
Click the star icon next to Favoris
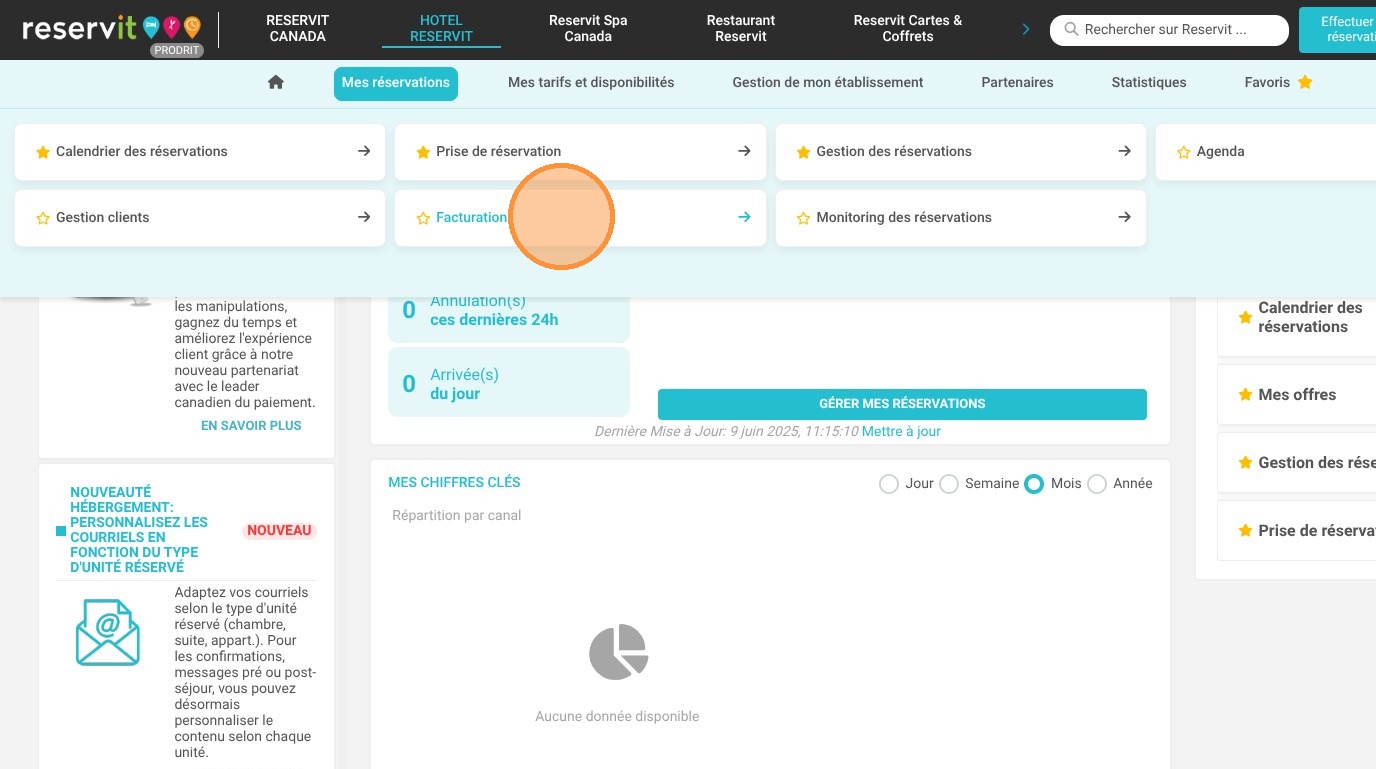pyautogui.click(x=1305, y=83)
